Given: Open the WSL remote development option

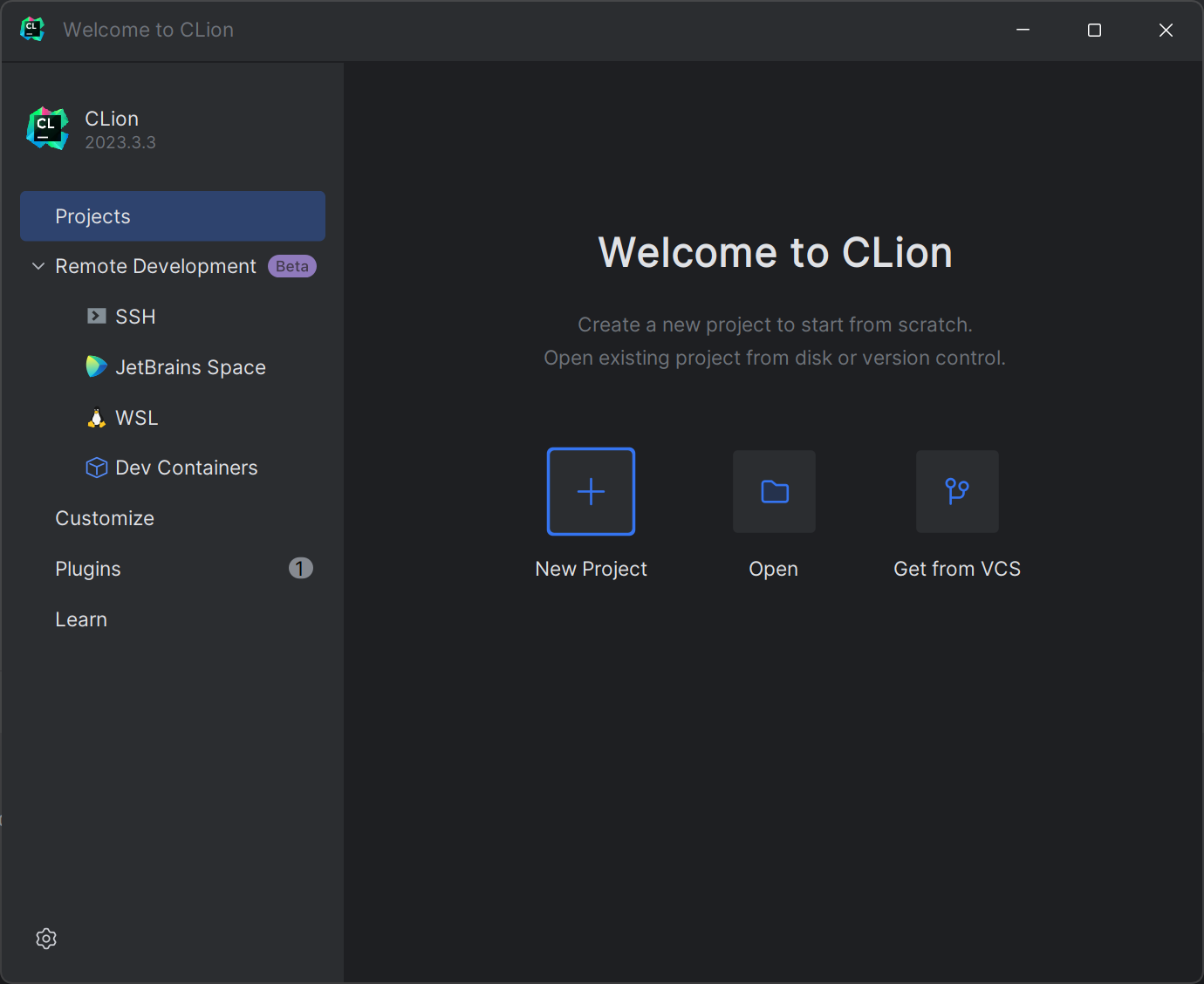Looking at the screenshot, I should tap(136, 417).
